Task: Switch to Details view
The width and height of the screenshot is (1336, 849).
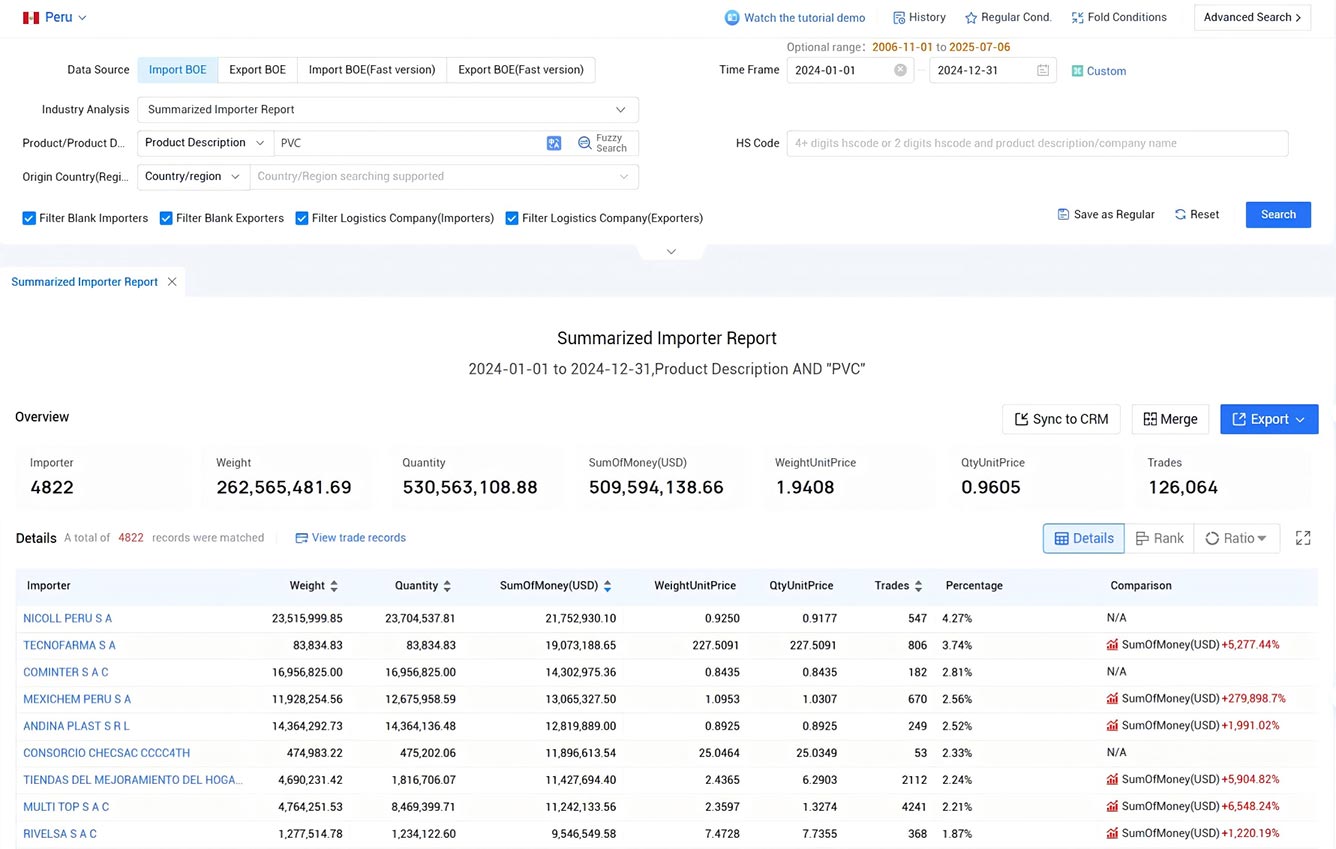Action: point(1083,538)
